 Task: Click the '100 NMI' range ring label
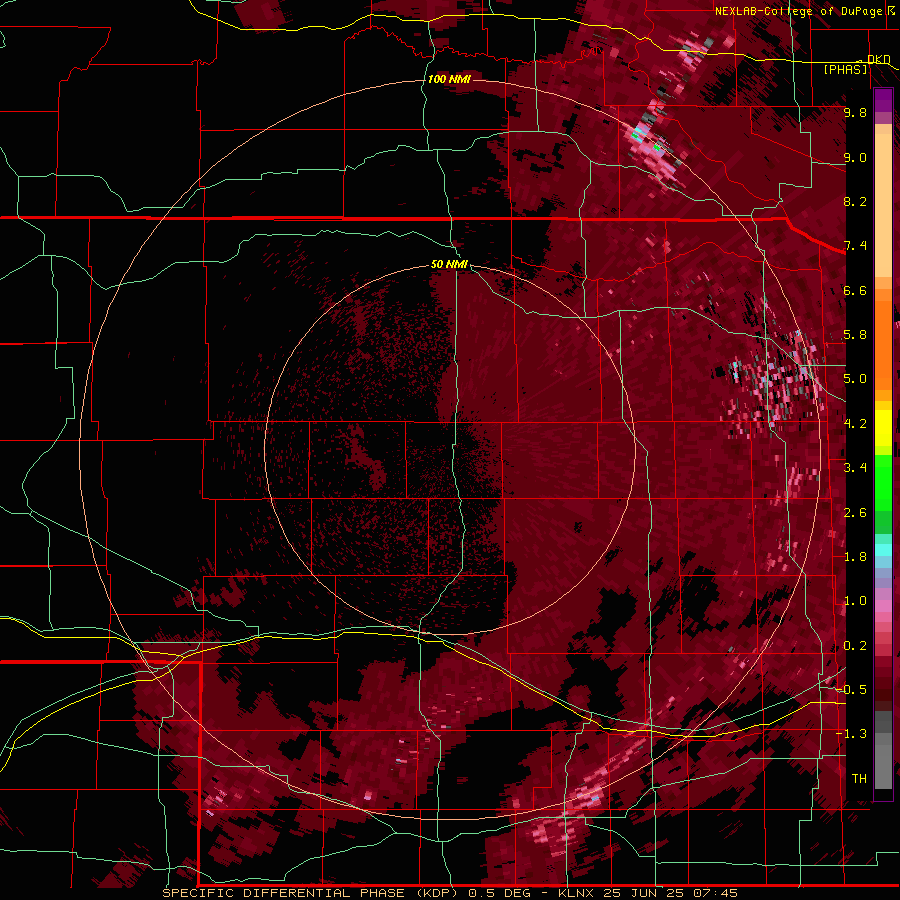tap(449, 79)
